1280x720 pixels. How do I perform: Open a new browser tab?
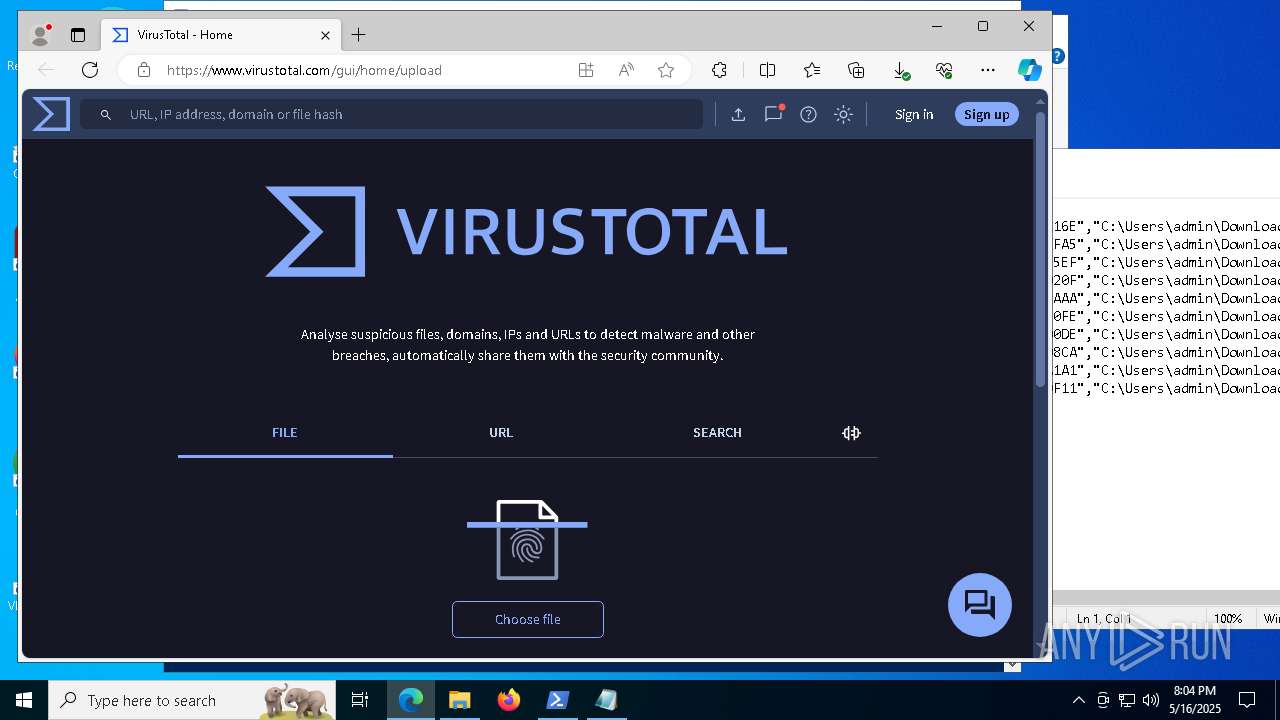coord(358,35)
